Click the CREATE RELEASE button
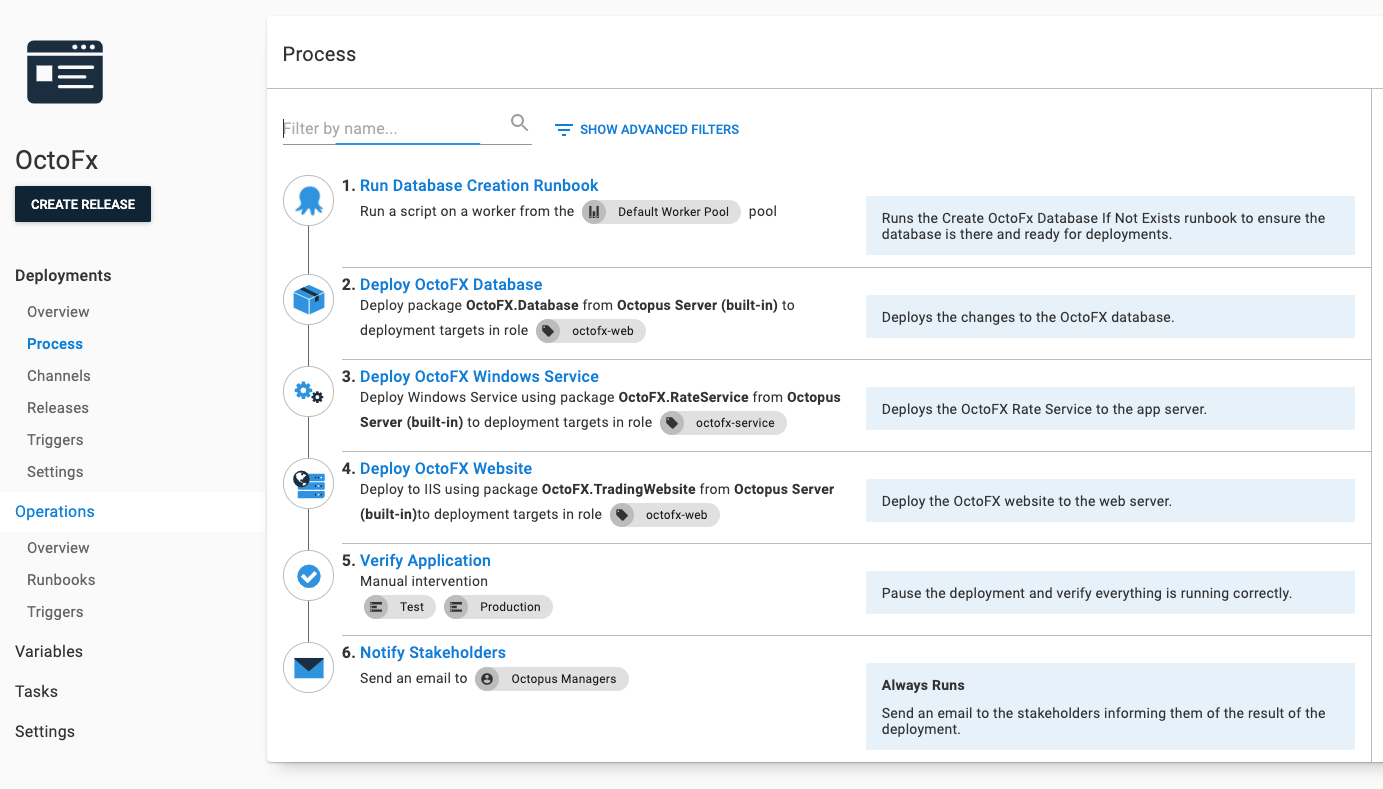 click(83, 203)
